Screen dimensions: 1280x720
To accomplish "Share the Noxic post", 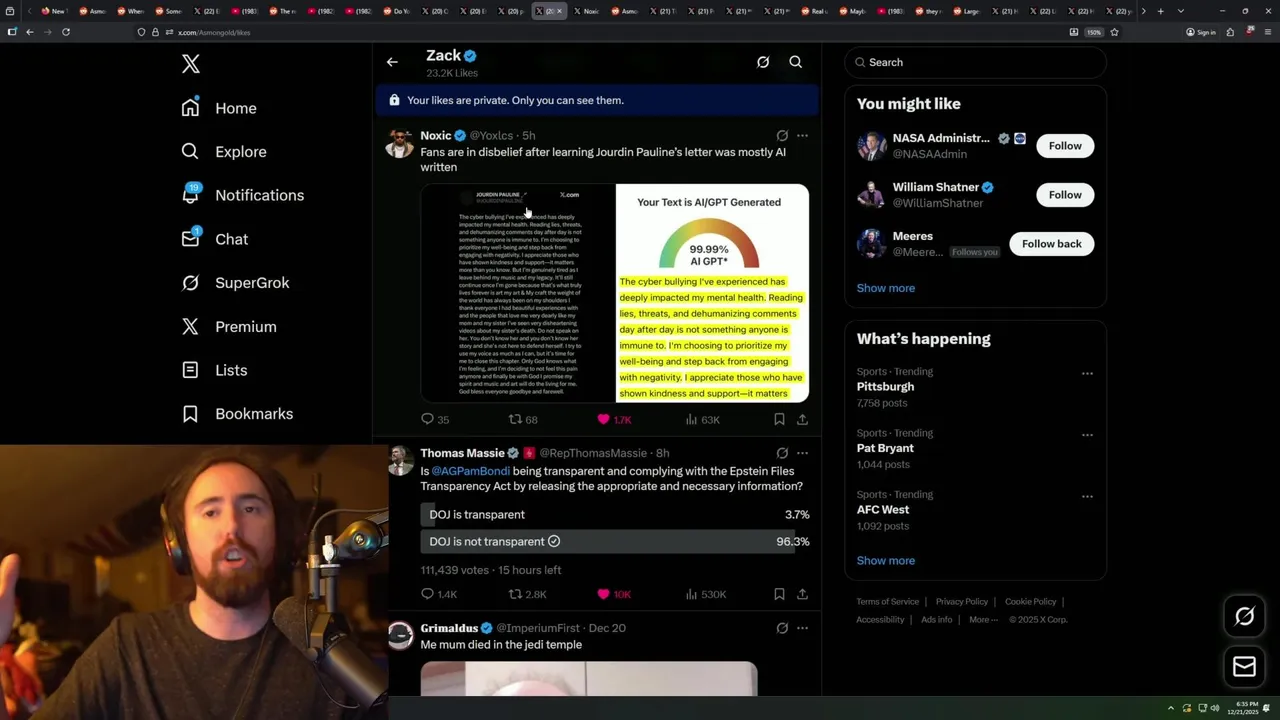I will point(802,419).
